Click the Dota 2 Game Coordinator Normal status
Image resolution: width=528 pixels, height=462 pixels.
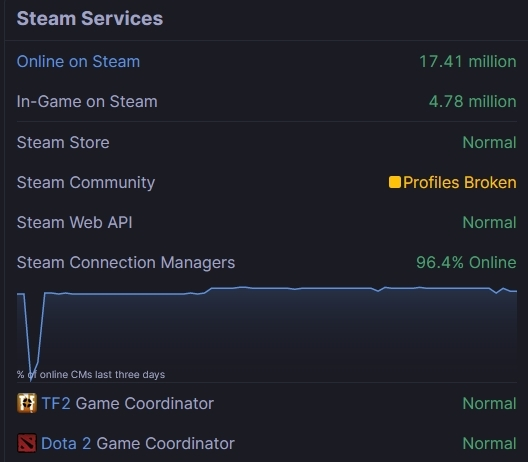coord(489,443)
